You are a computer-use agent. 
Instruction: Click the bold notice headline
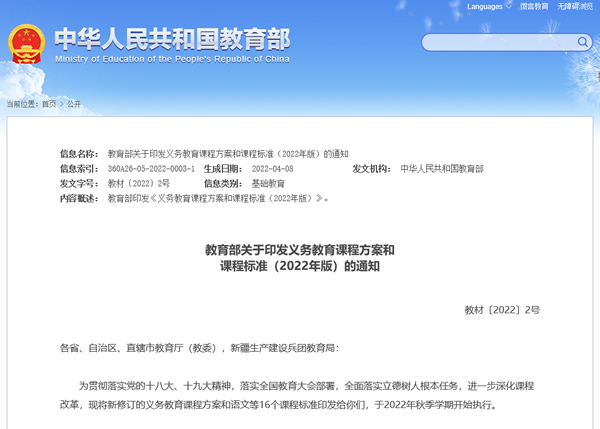click(x=300, y=258)
